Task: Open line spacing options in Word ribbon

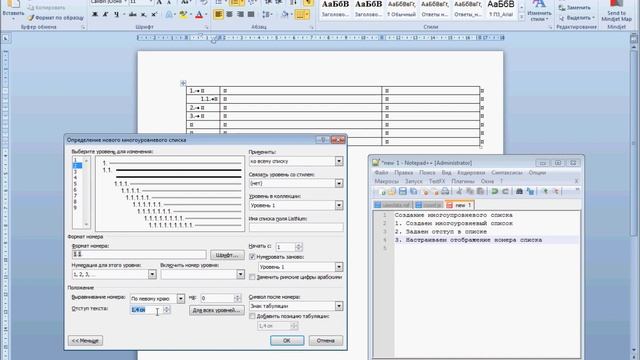Action: pyautogui.click(x=267, y=15)
